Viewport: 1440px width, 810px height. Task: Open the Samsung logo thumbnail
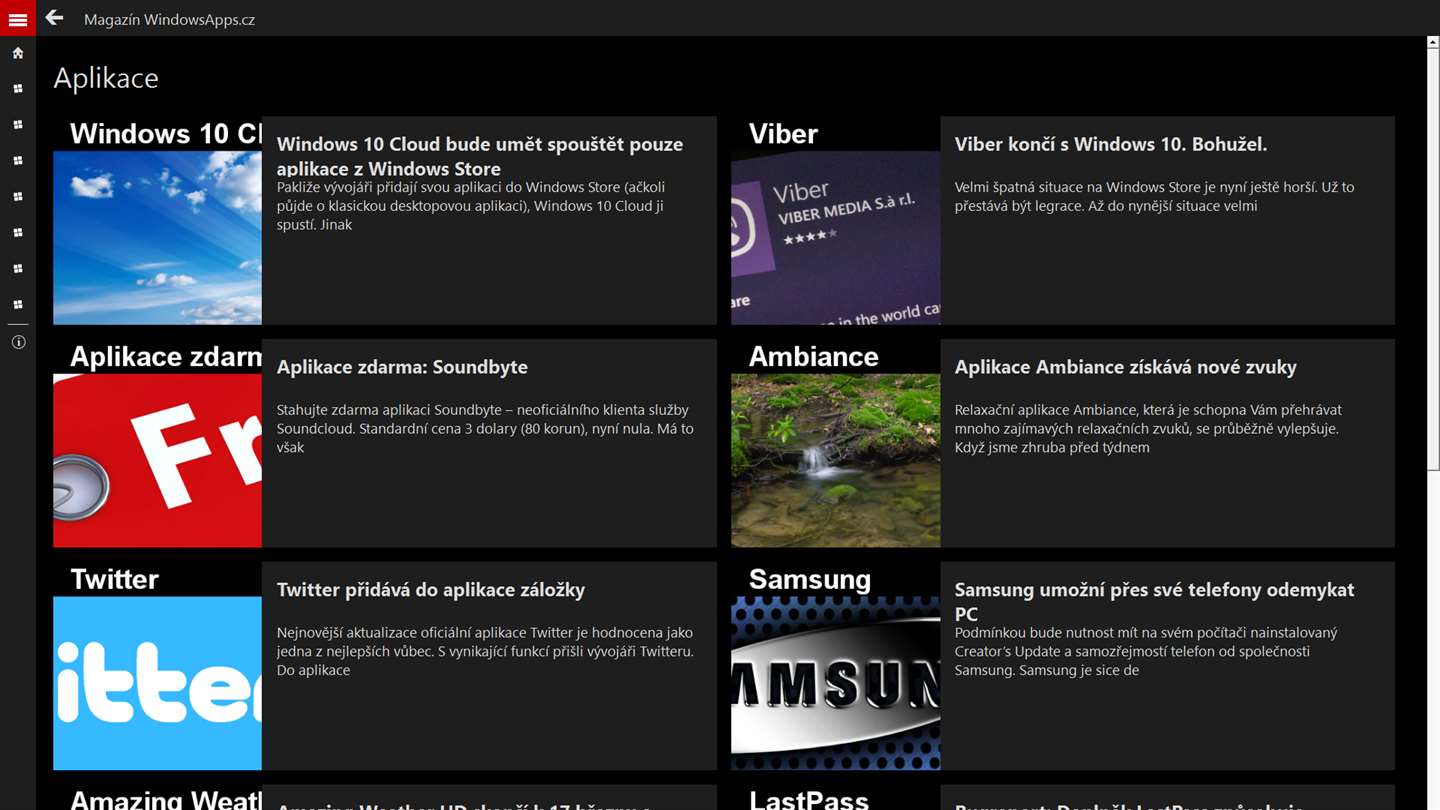835,683
